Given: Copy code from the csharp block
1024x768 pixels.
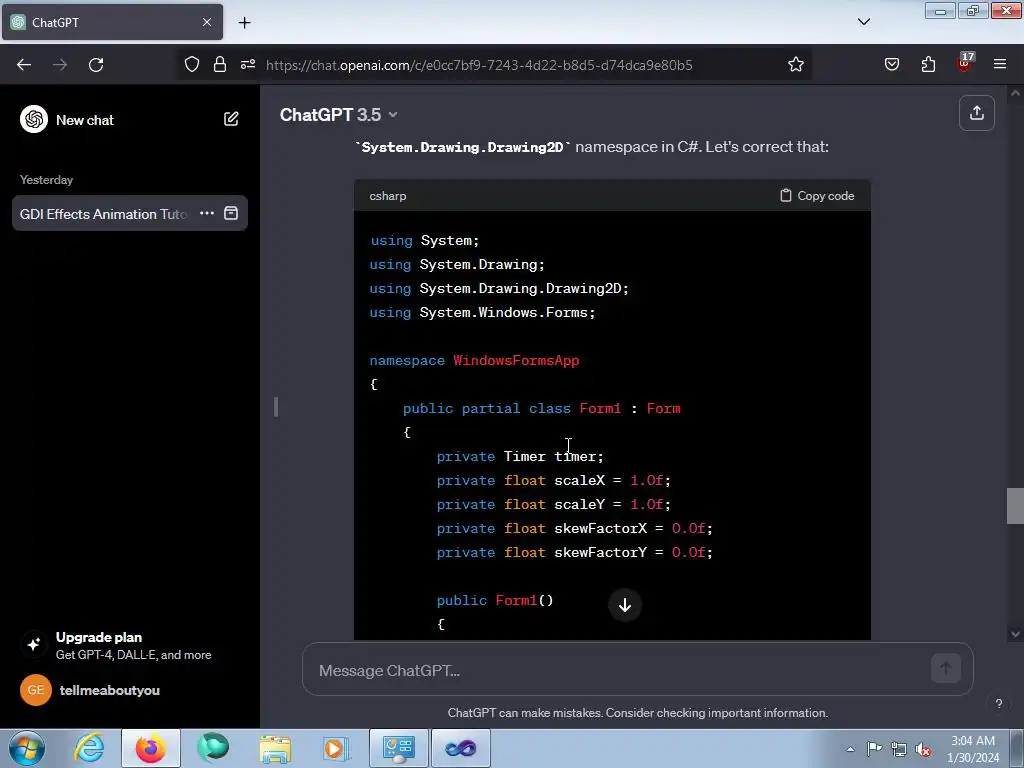Looking at the screenshot, I should (817, 196).
